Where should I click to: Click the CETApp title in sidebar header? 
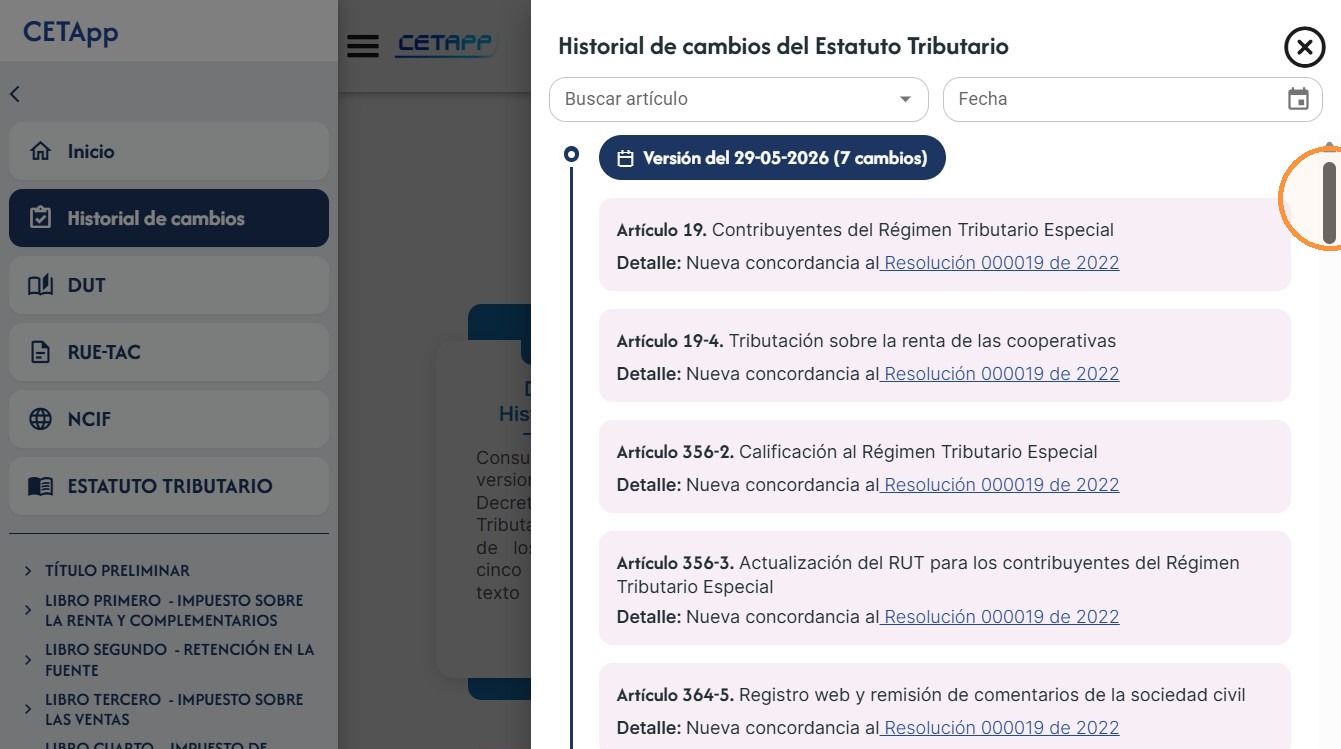(x=71, y=32)
